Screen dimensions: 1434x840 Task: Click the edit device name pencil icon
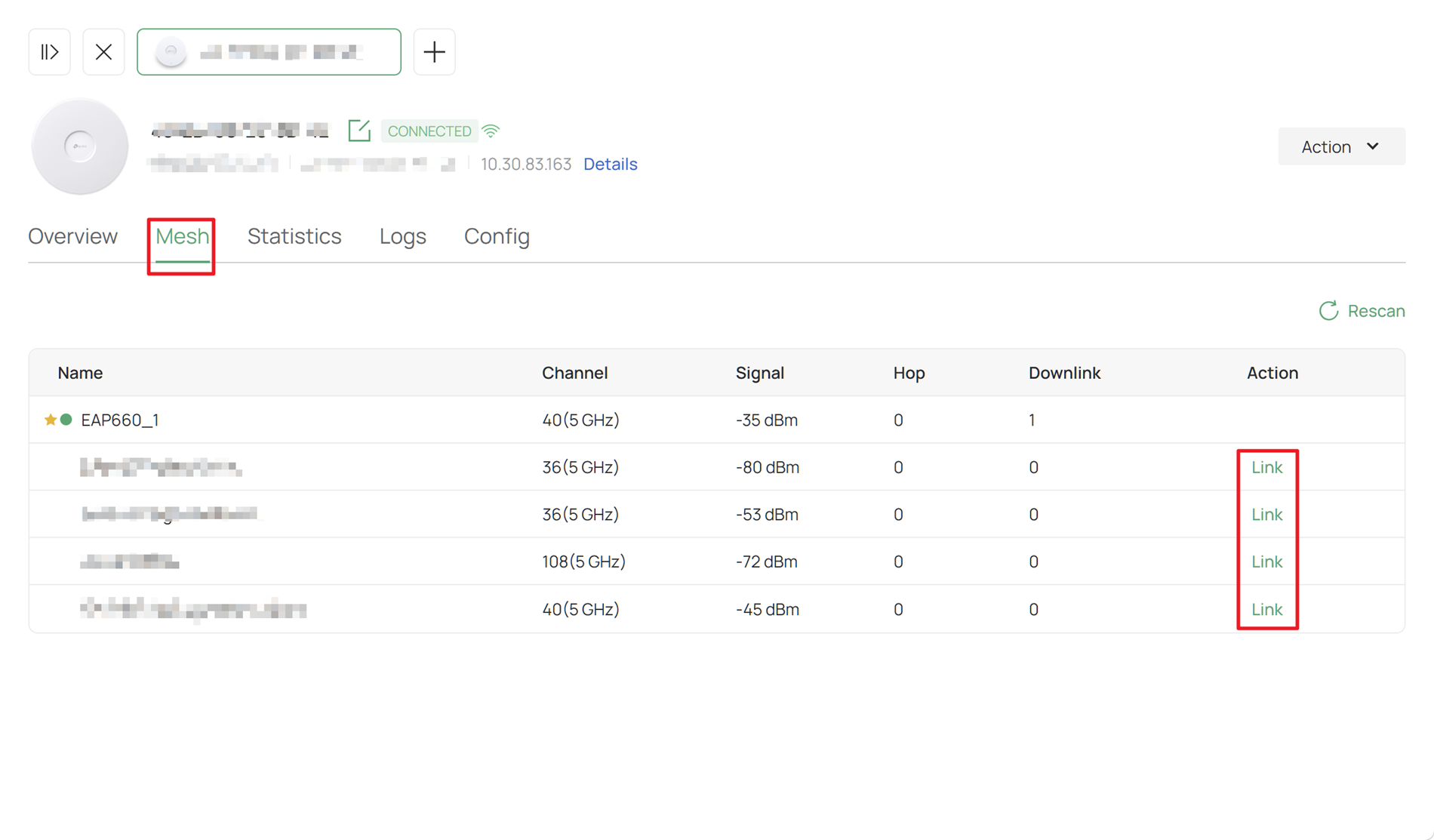pyautogui.click(x=359, y=131)
